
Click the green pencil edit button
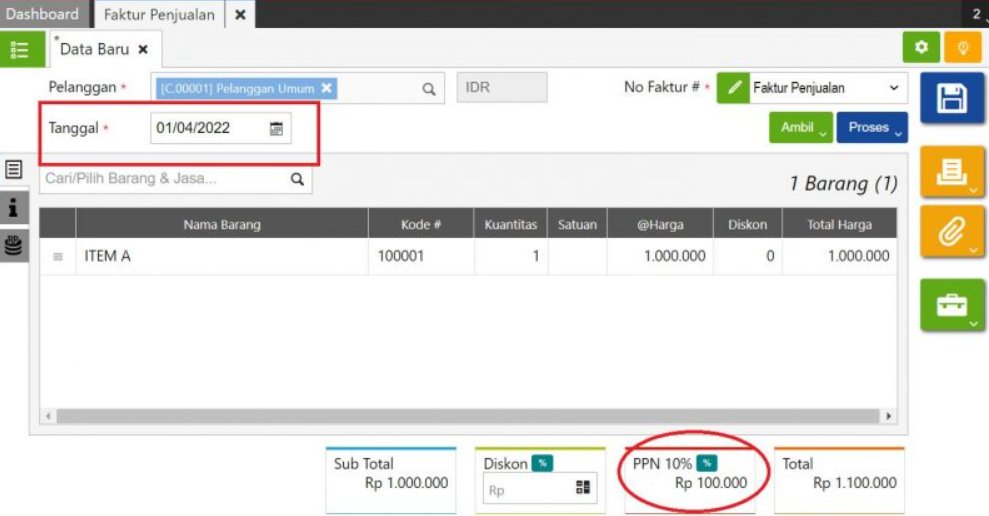click(x=734, y=88)
